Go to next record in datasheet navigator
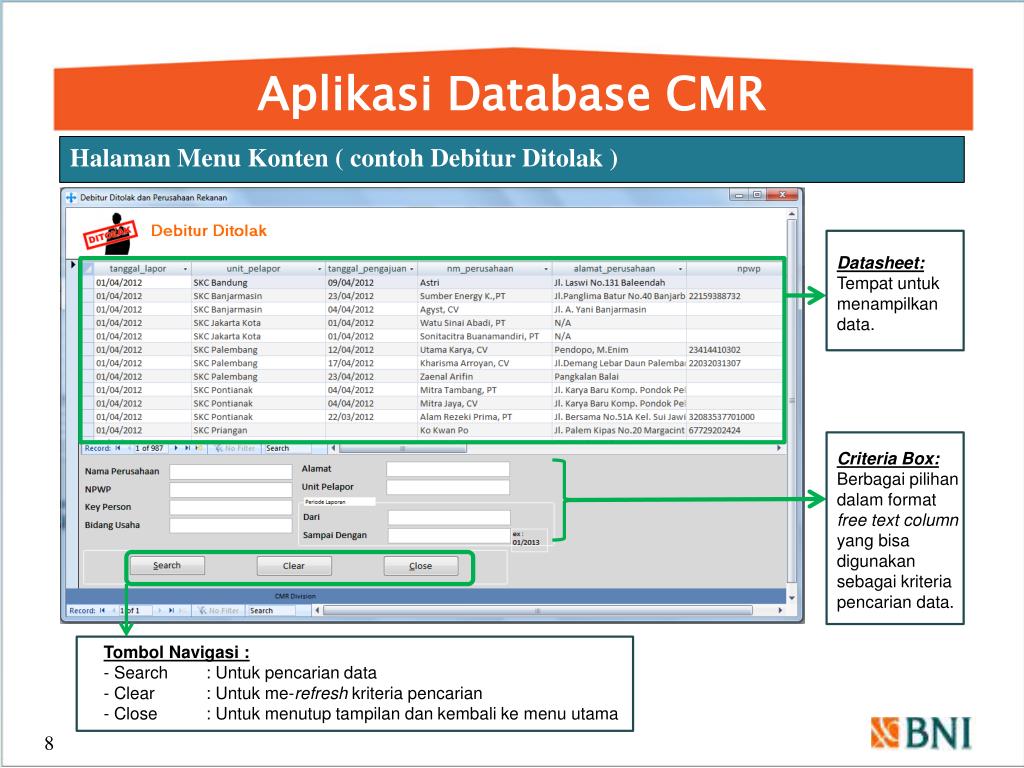Viewport: 1024px width, 768px height. pyautogui.click(x=176, y=449)
